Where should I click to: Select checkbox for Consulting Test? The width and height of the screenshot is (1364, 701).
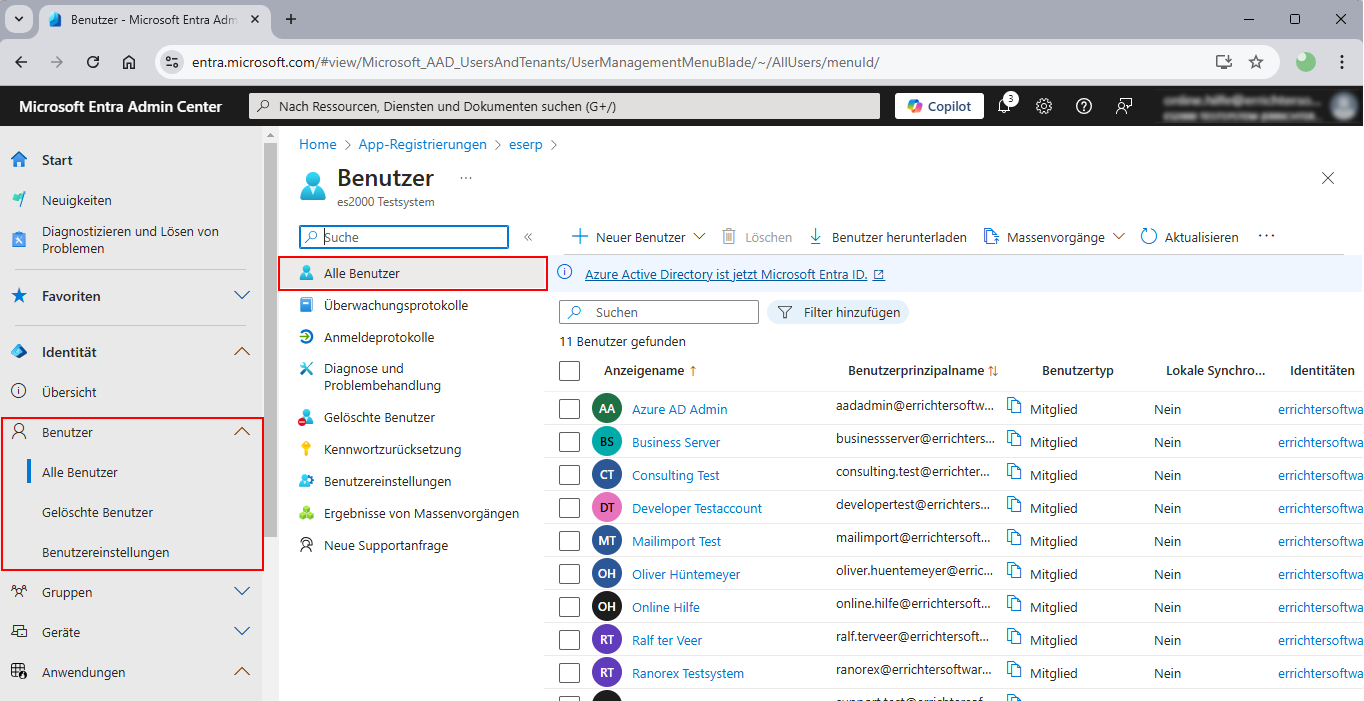tap(569, 475)
